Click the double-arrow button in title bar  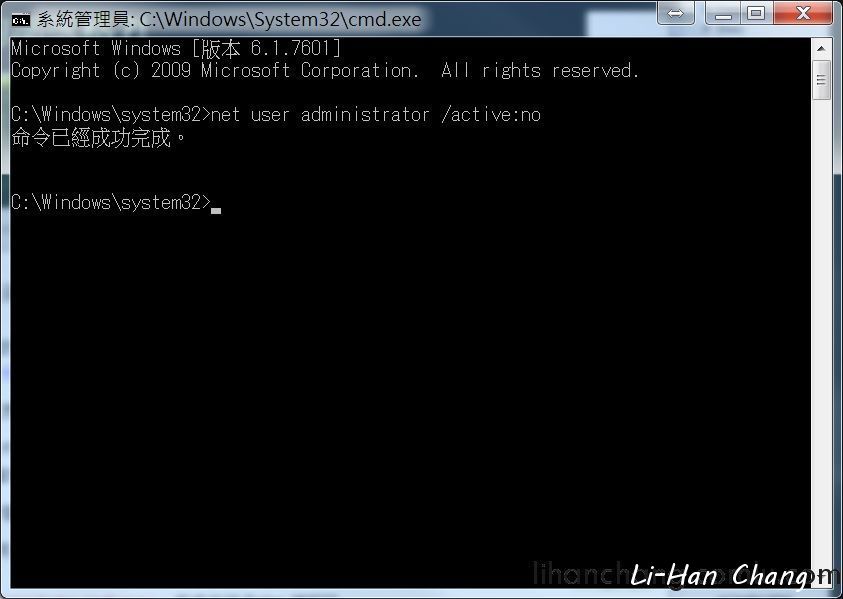(x=676, y=13)
